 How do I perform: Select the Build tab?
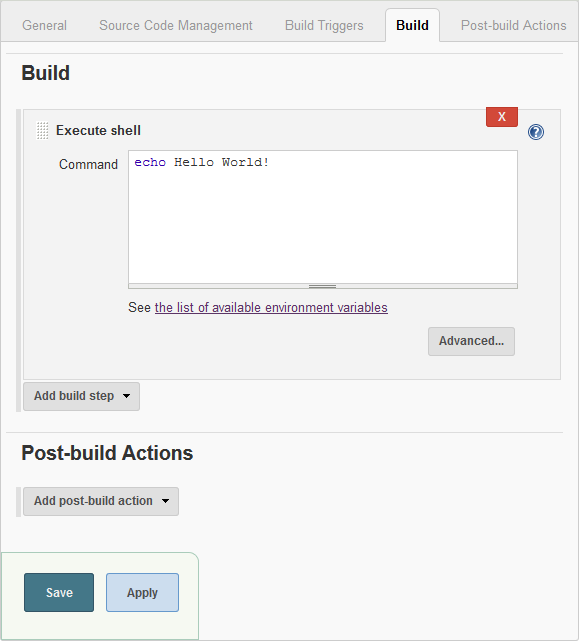pos(412,25)
